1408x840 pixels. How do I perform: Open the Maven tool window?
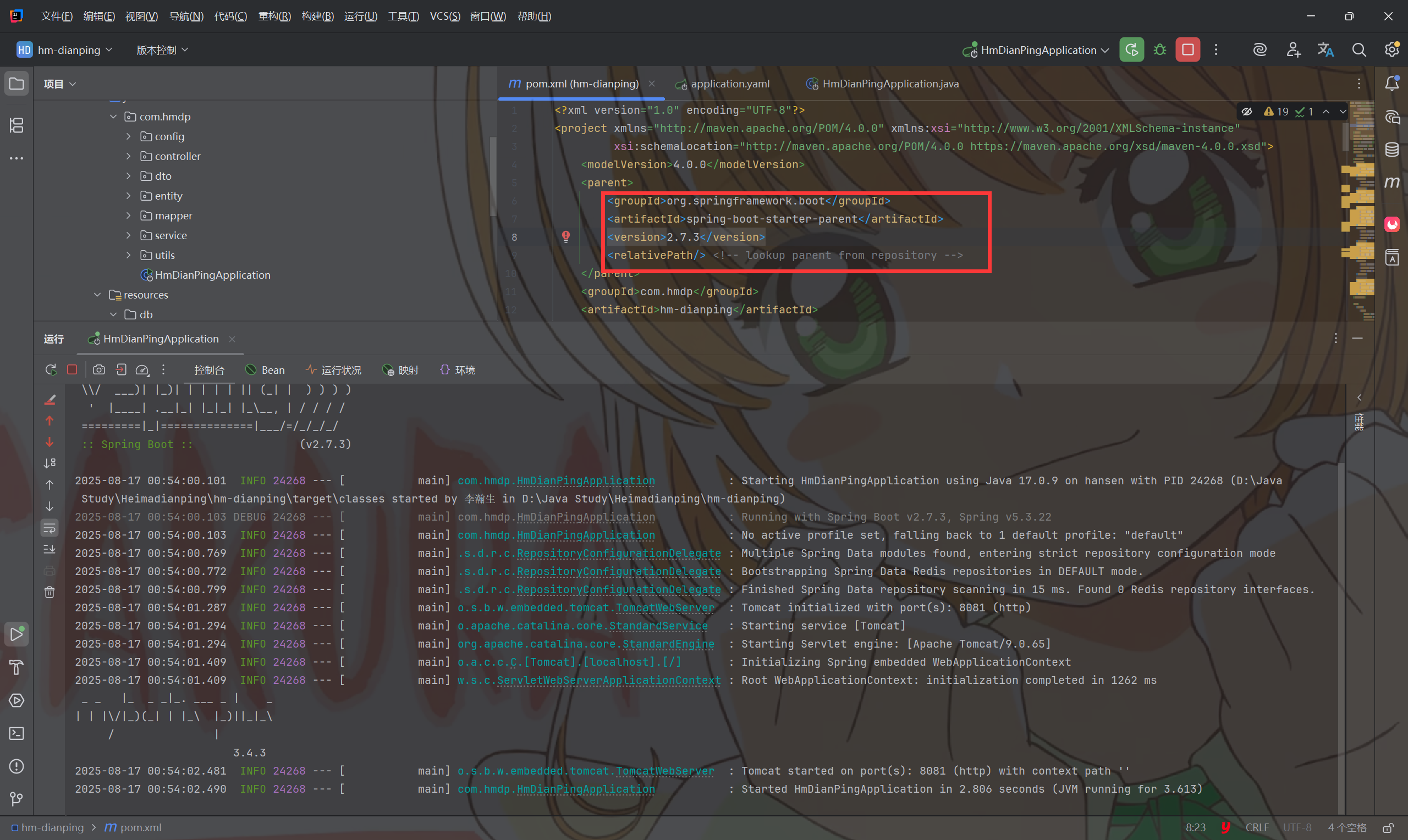coord(1391,183)
